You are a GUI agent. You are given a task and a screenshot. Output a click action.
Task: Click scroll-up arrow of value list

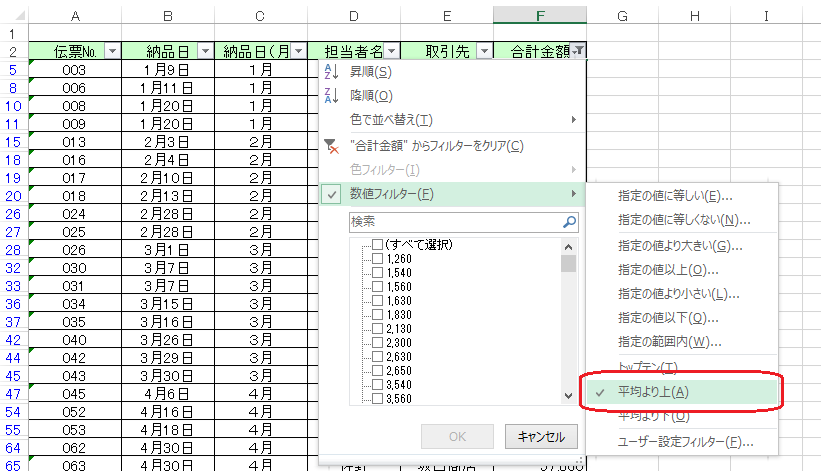[569, 246]
